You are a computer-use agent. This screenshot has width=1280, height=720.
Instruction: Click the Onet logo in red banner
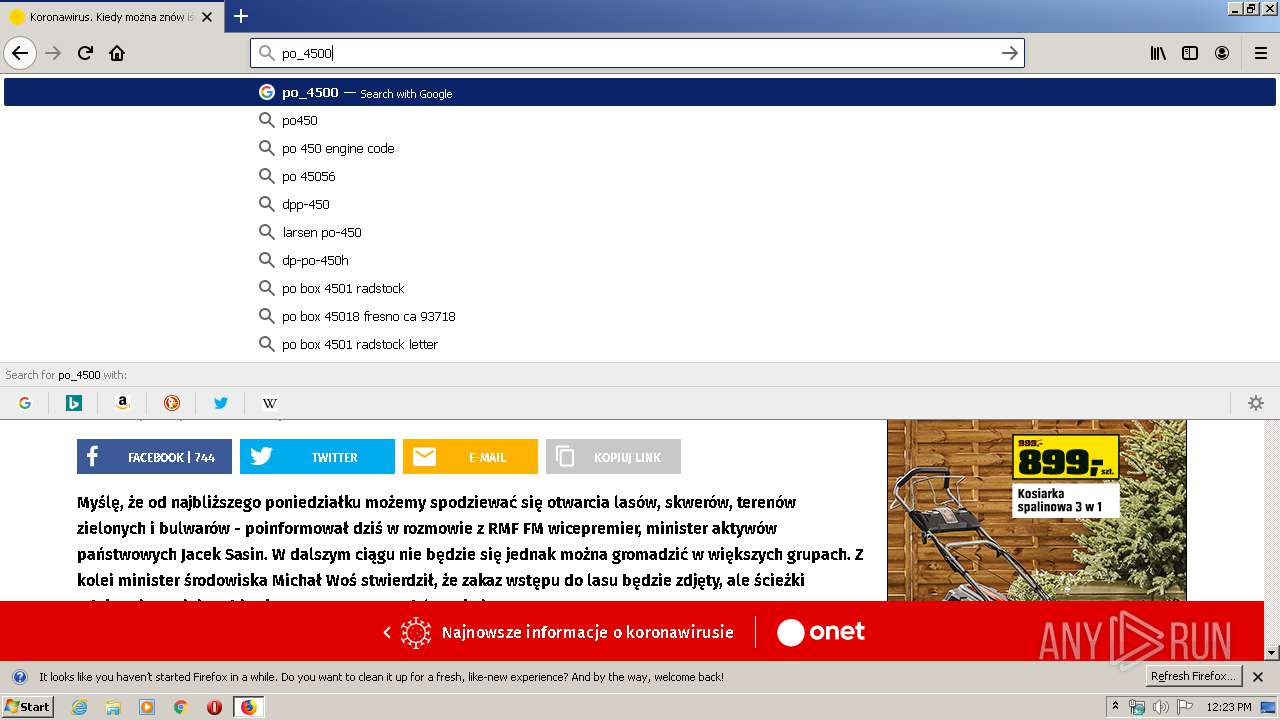click(x=821, y=632)
